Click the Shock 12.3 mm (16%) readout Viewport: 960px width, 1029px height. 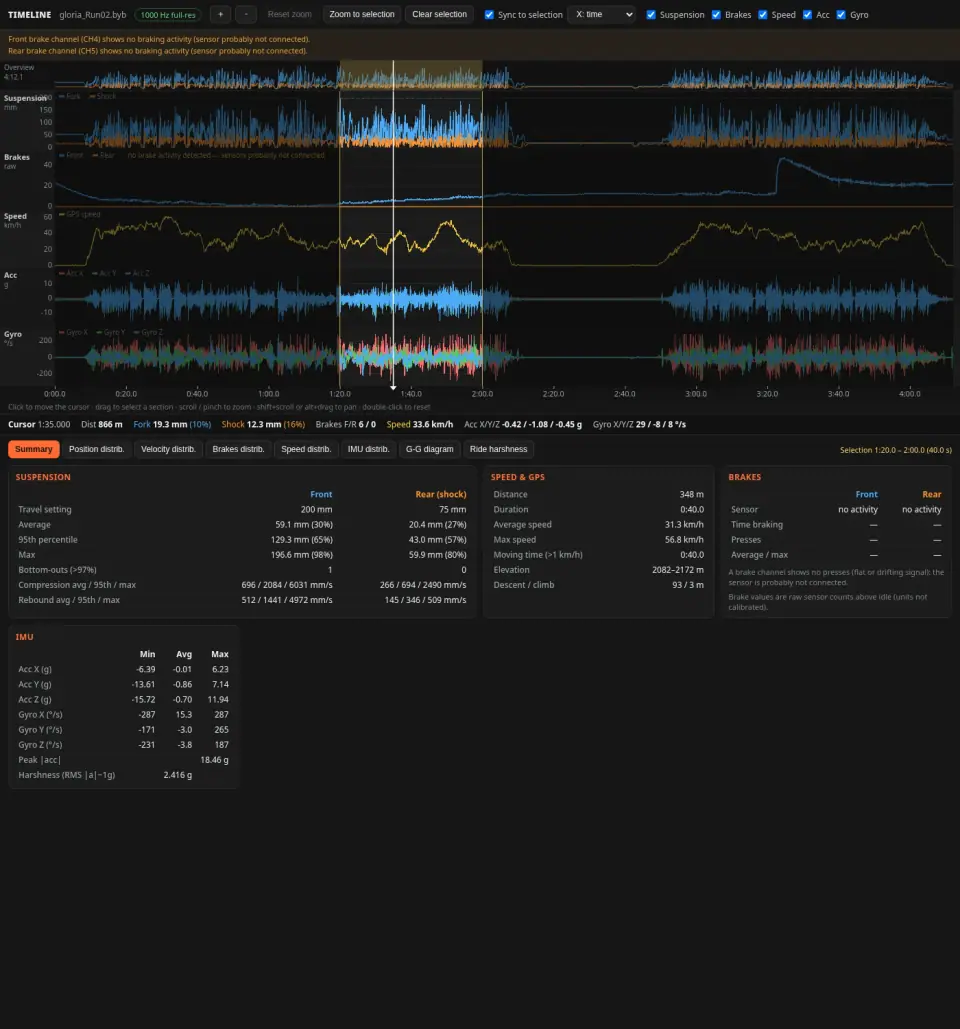263,425
